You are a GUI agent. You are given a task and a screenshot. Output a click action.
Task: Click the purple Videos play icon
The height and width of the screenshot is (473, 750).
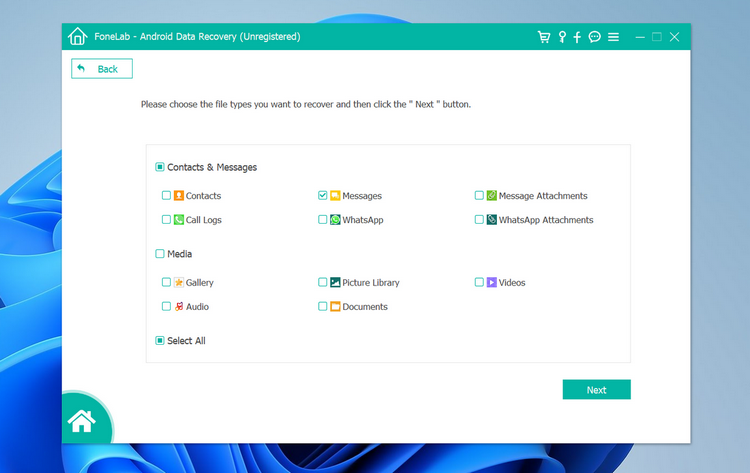(492, 282)
